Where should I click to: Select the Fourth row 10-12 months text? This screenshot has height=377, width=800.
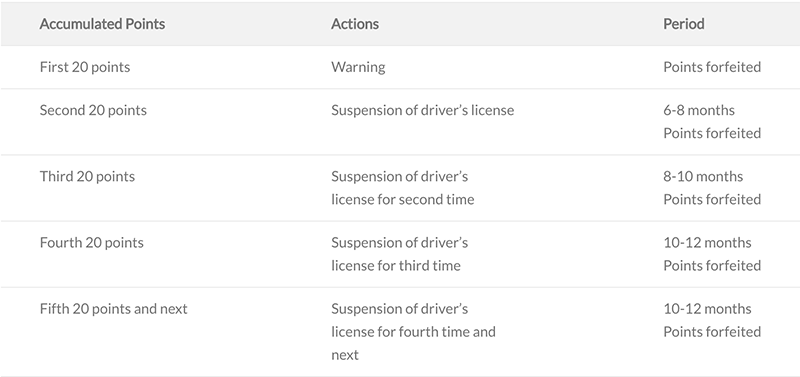(x=707, y=243)
